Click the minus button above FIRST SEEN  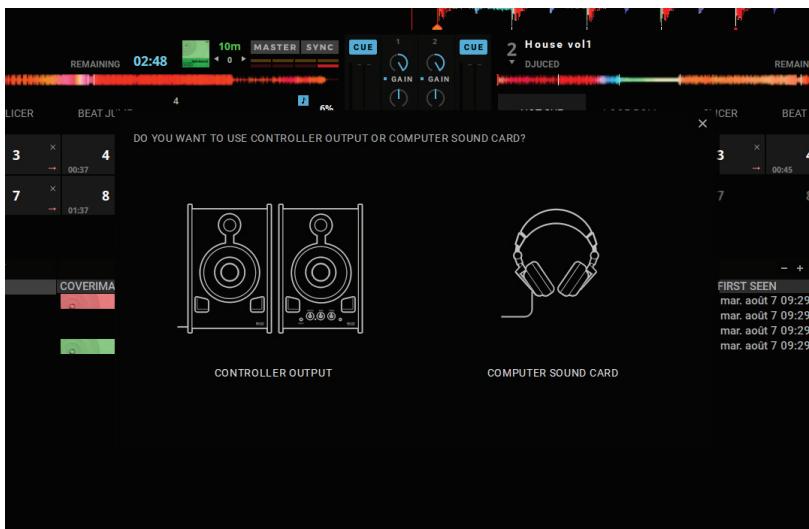784,268
